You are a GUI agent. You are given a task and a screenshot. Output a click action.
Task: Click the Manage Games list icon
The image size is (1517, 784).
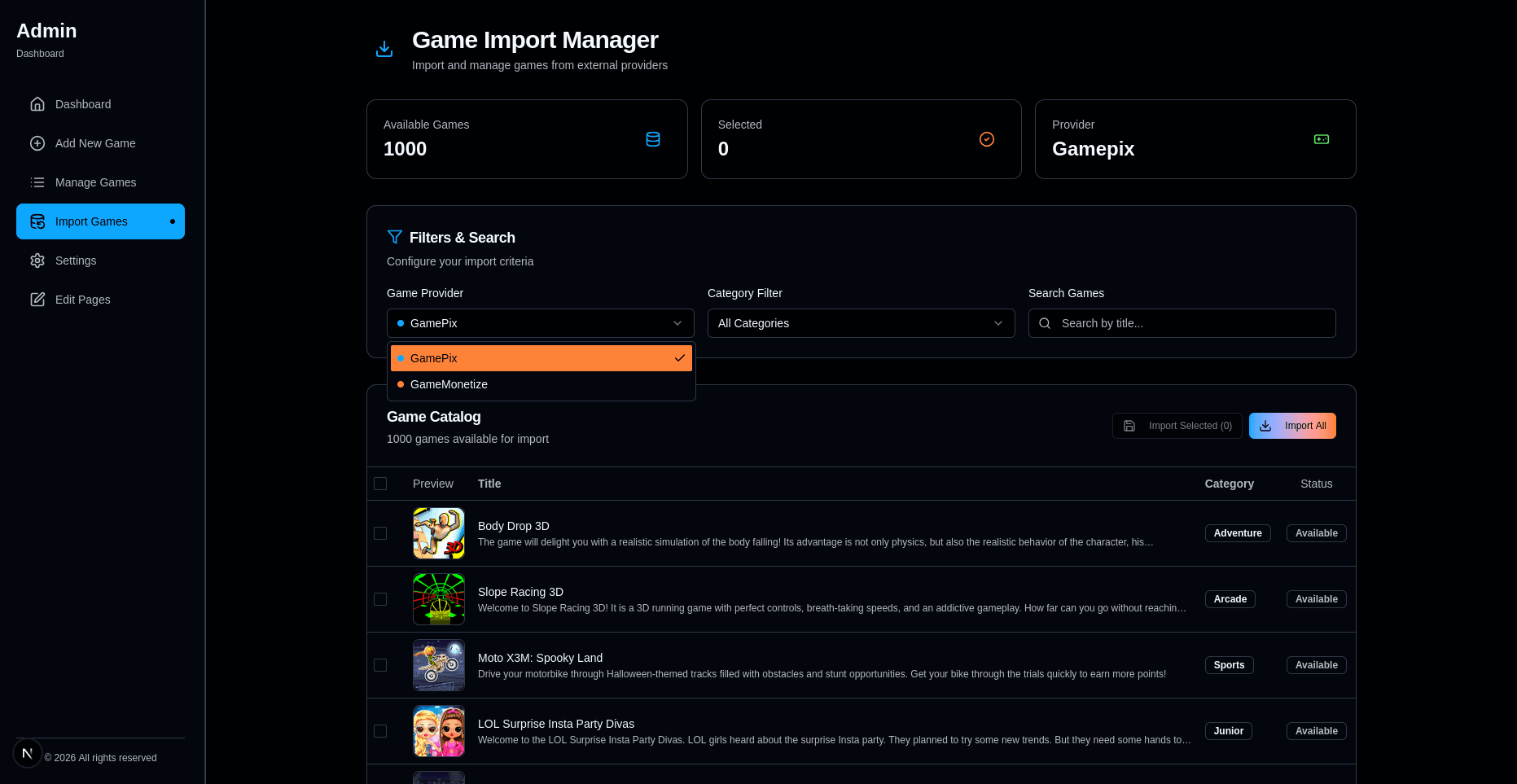point(37,182)
